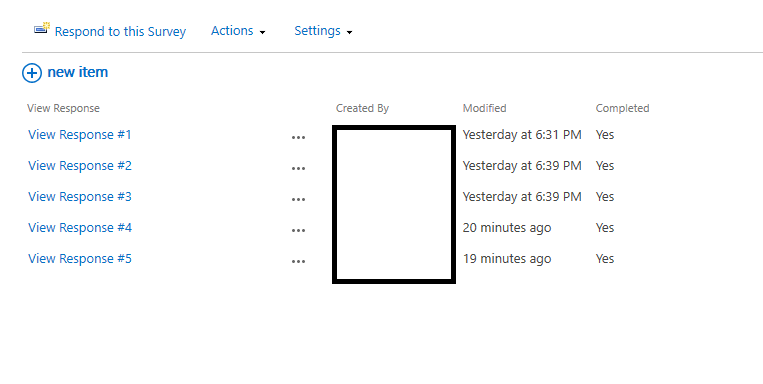Select the '20 minutes ago' modified cell

tap(507, 227)
